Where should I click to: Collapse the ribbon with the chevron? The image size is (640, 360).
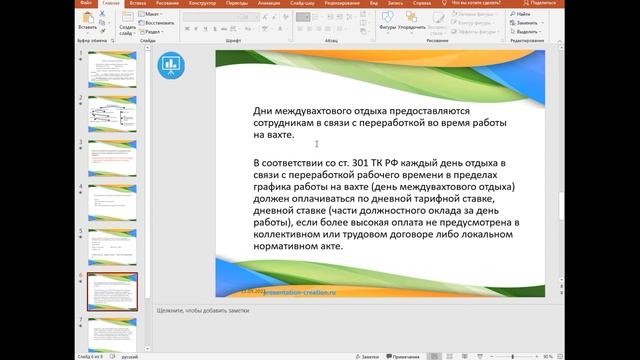(x=560, y=41)
